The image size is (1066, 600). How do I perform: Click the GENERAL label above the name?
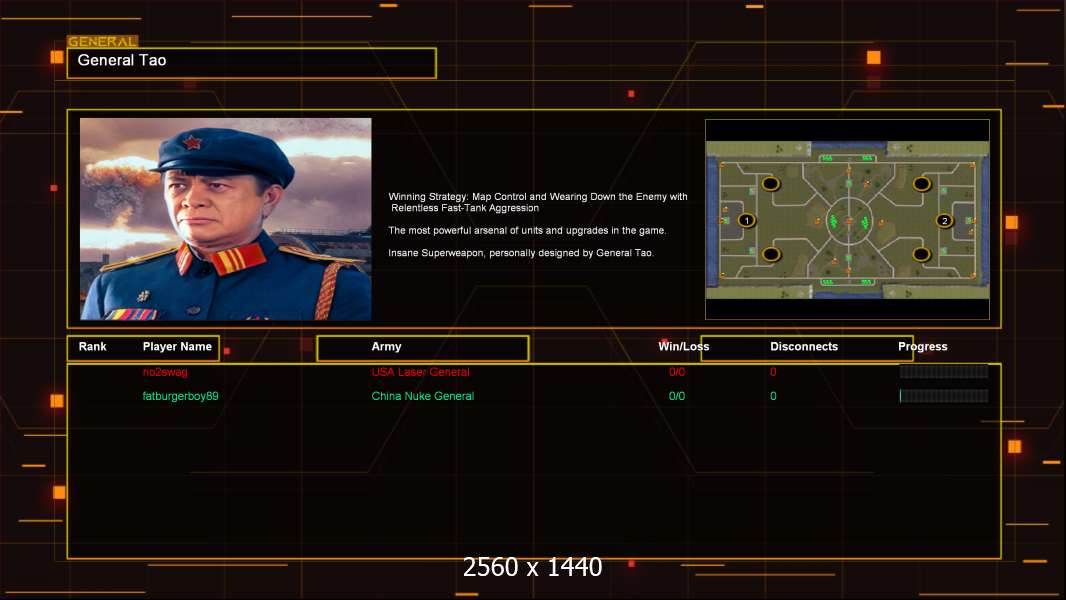coord(103,41)
